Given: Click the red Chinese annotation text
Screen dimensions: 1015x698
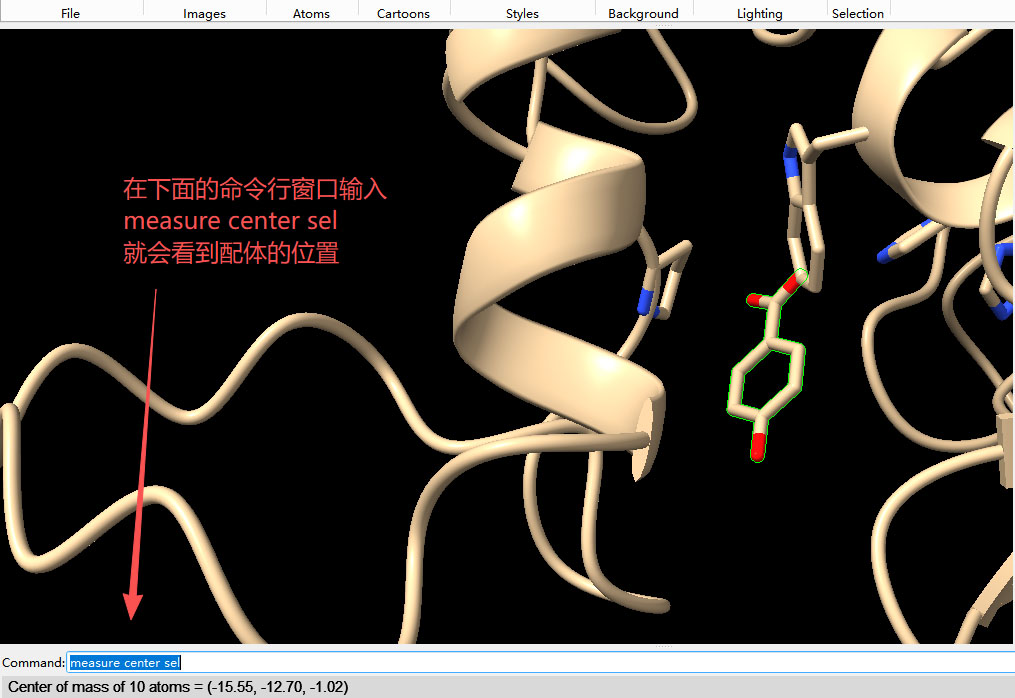Looking at the screenshot, I should point(254,221).
